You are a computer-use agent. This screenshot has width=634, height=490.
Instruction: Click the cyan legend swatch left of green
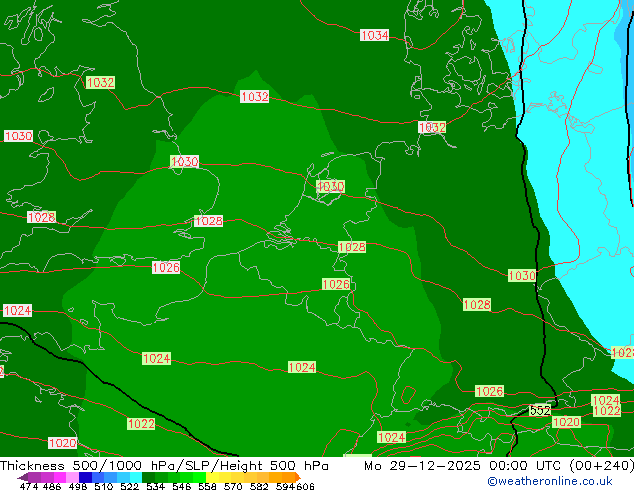point(136,477)
